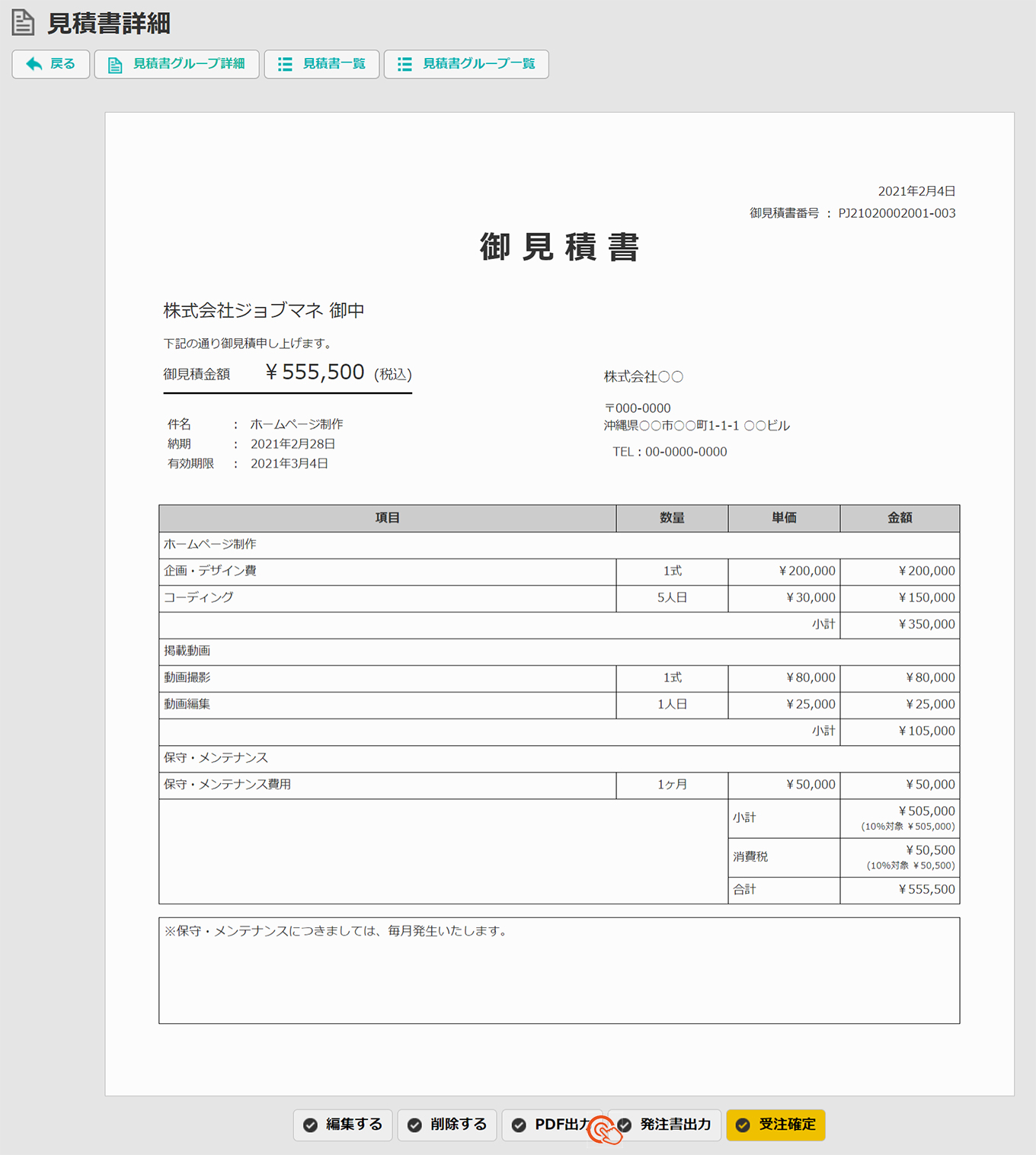Click the unit price ¥30,000
This screenshot has width=1036, height=1155.
pos(811,597)
